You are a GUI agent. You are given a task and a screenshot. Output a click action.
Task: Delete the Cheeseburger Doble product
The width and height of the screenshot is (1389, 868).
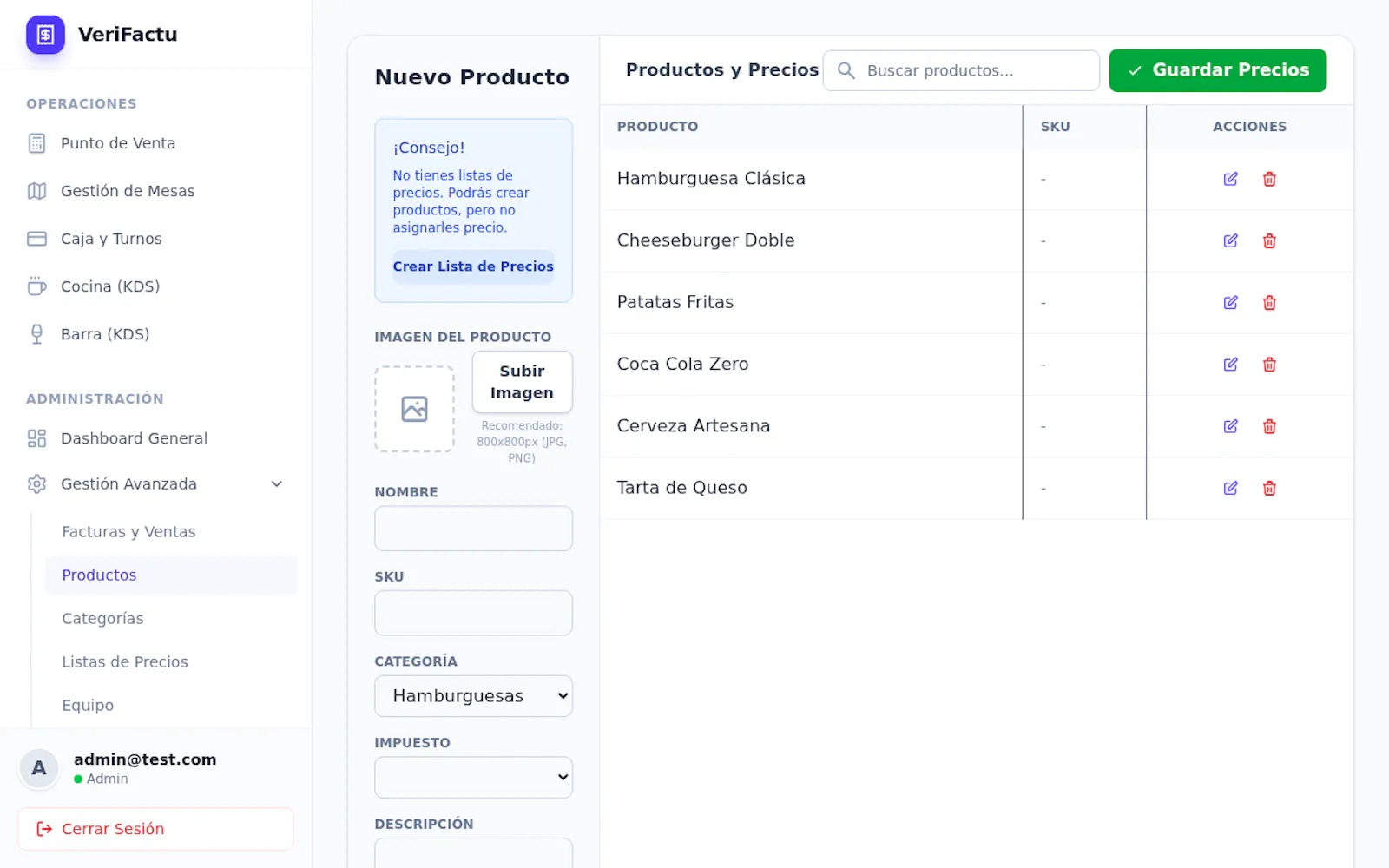(1269, 240)
